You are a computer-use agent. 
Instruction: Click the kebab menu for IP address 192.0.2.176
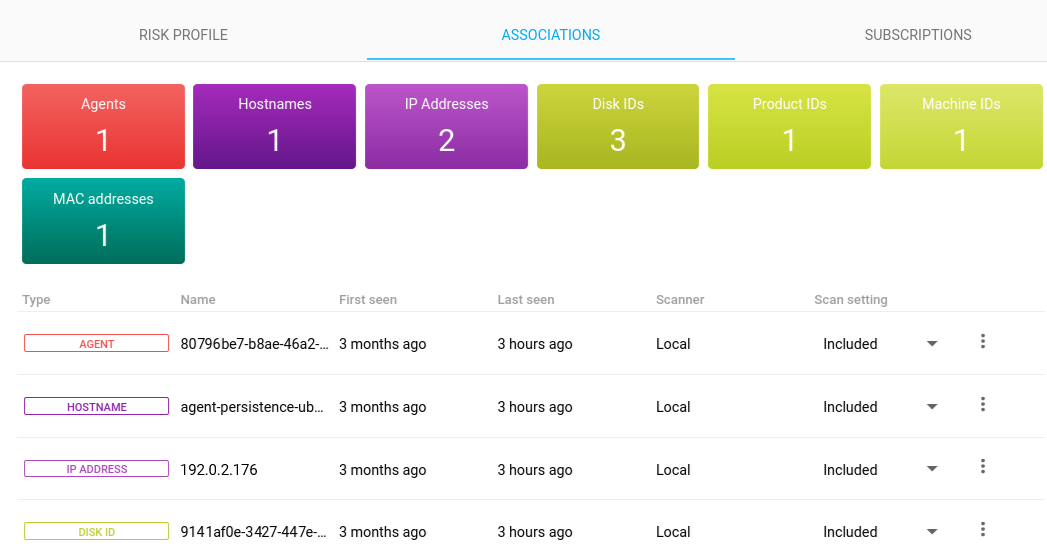click(x=983, y=467)
